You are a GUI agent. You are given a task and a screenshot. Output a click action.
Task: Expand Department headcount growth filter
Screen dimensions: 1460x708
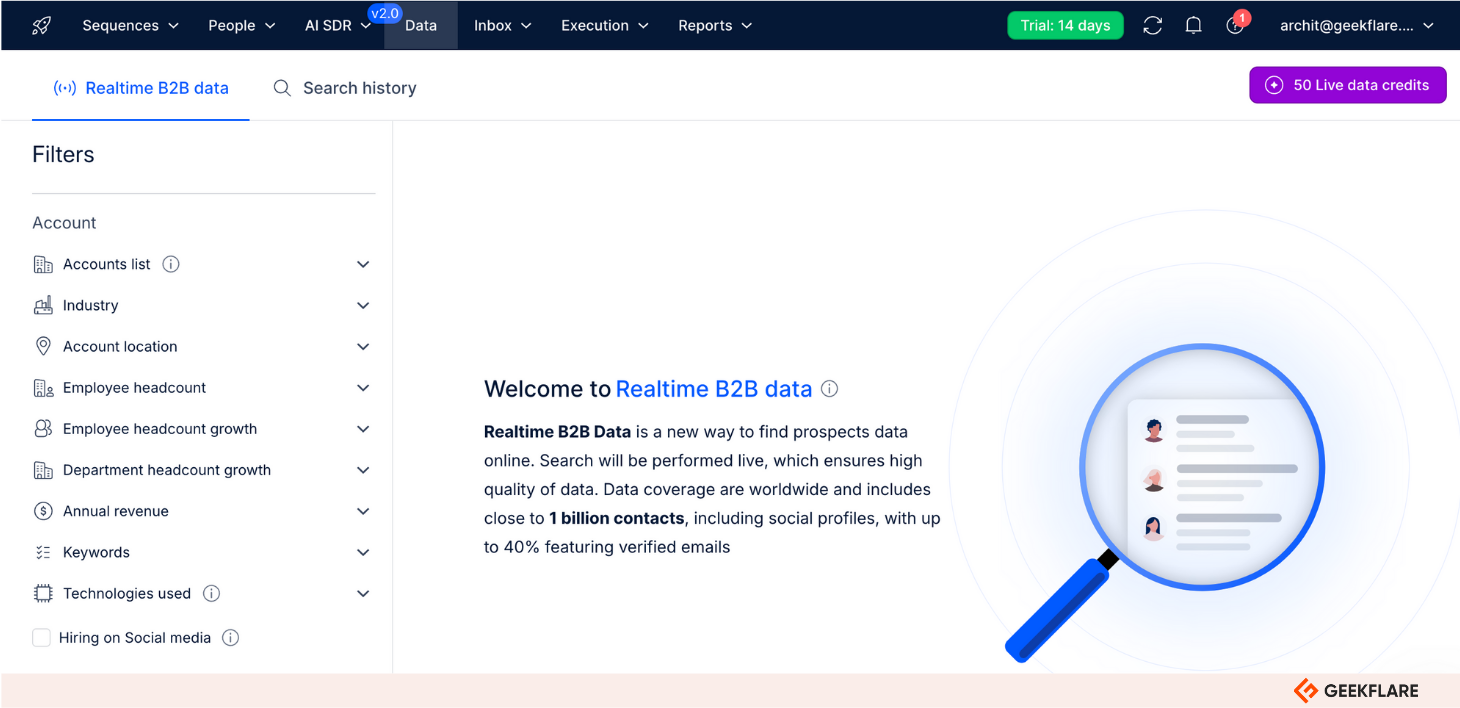tap(363, 470)
